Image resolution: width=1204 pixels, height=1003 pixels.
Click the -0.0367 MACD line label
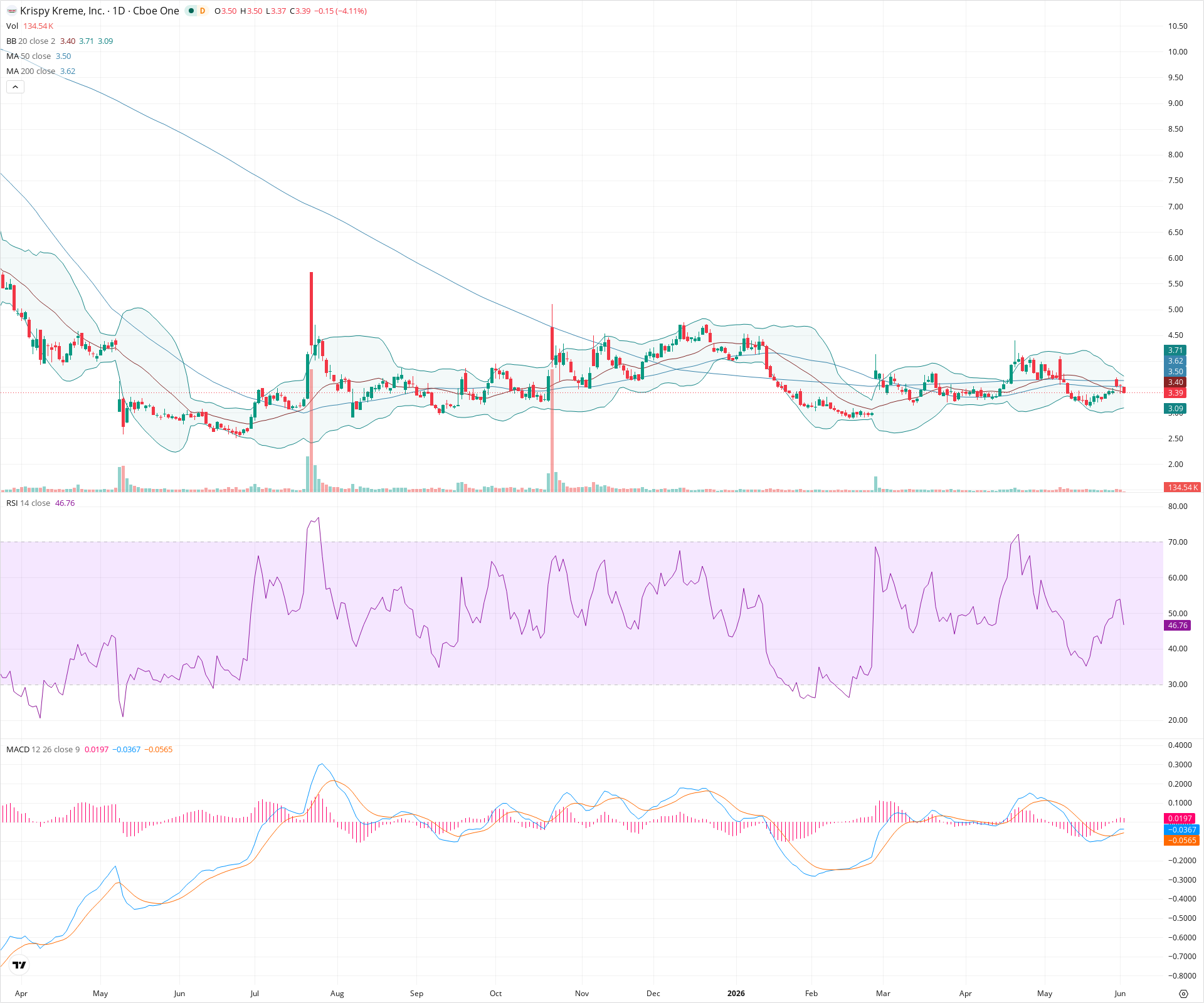1181,829
